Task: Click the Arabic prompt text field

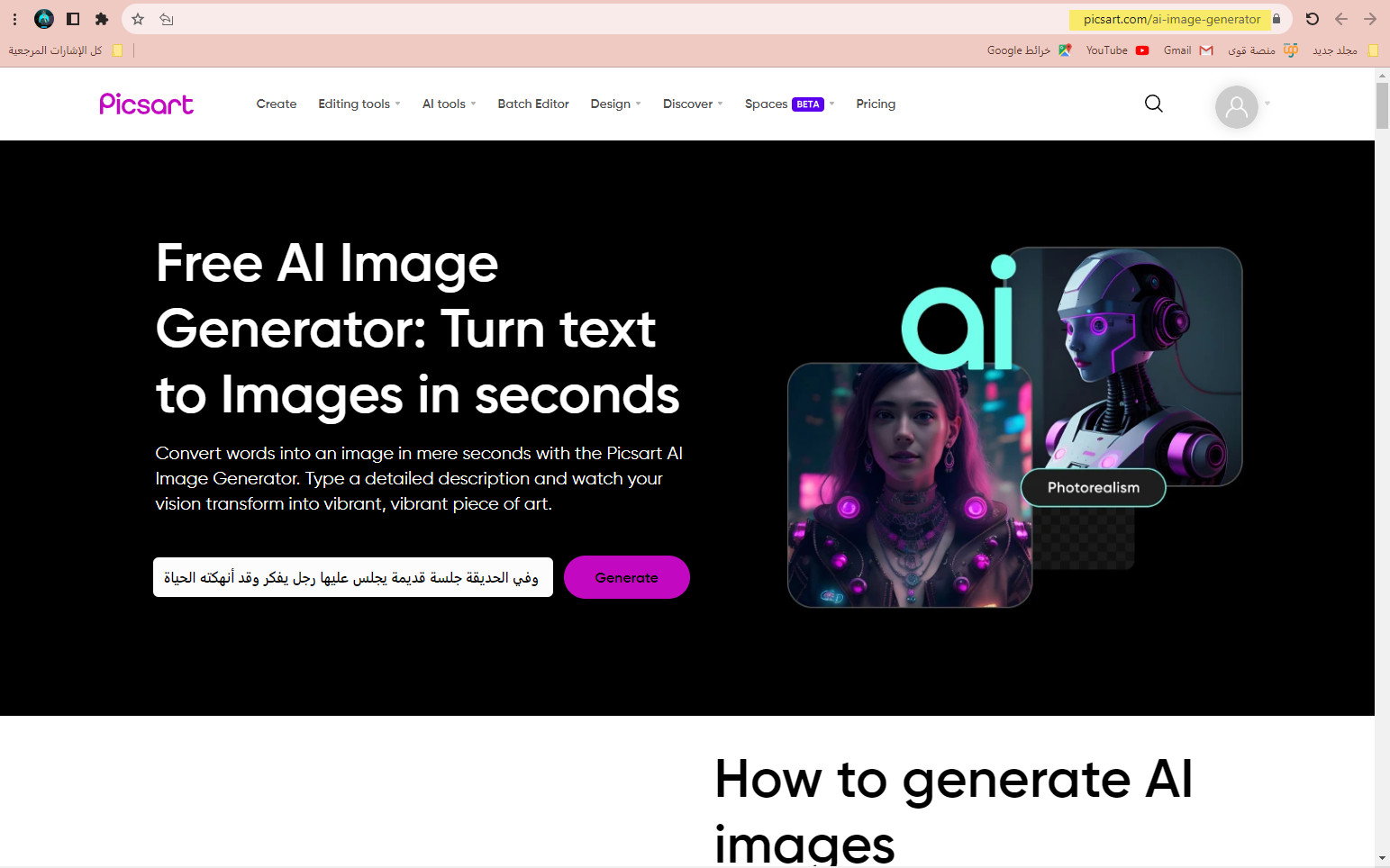Action: 352,577
